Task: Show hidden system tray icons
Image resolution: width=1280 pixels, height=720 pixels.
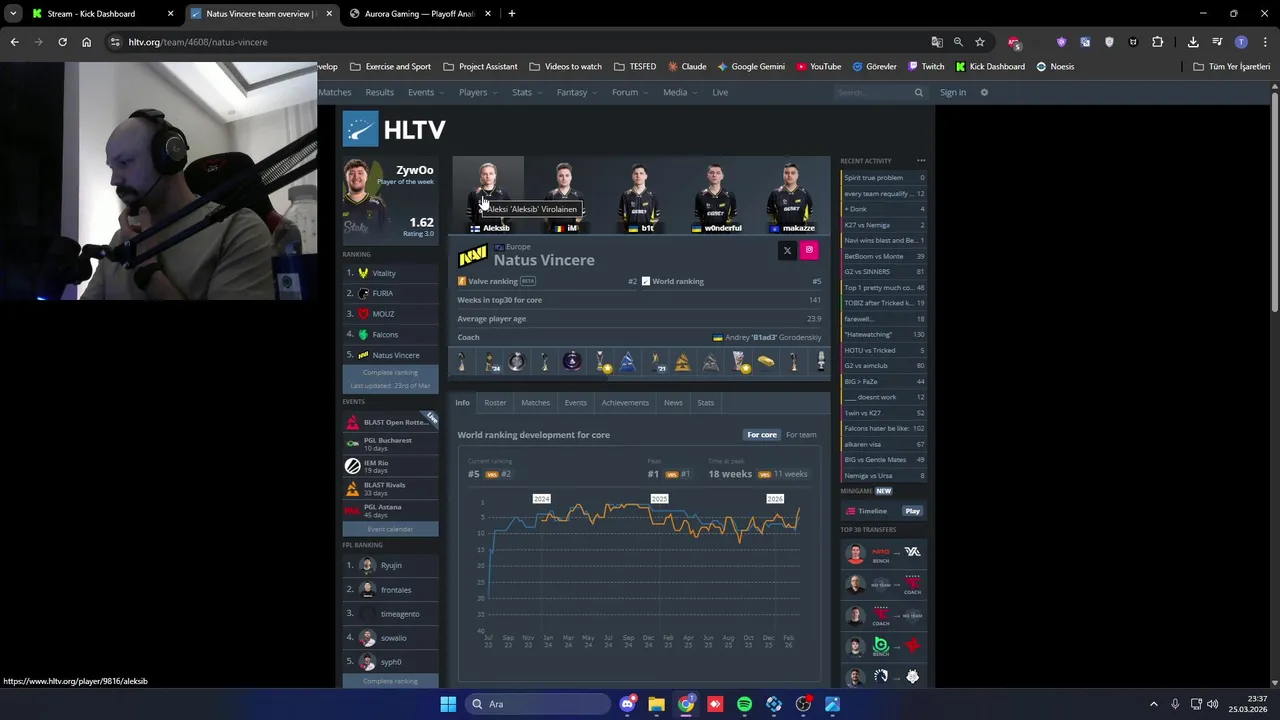Action: [1153, 704]
